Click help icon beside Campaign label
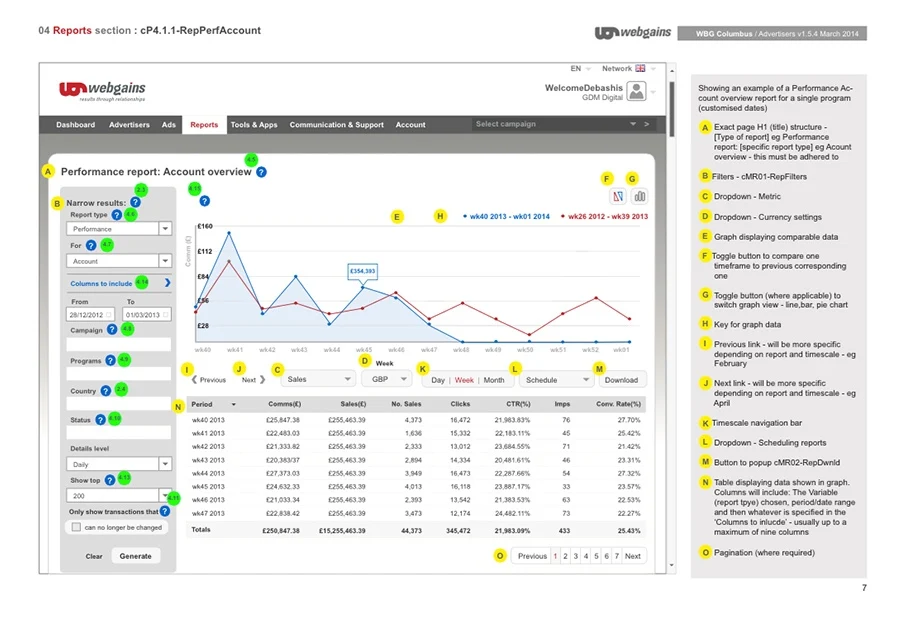This screenshot has height=624, width=905. pyautogui.click(x=111, y=330)
